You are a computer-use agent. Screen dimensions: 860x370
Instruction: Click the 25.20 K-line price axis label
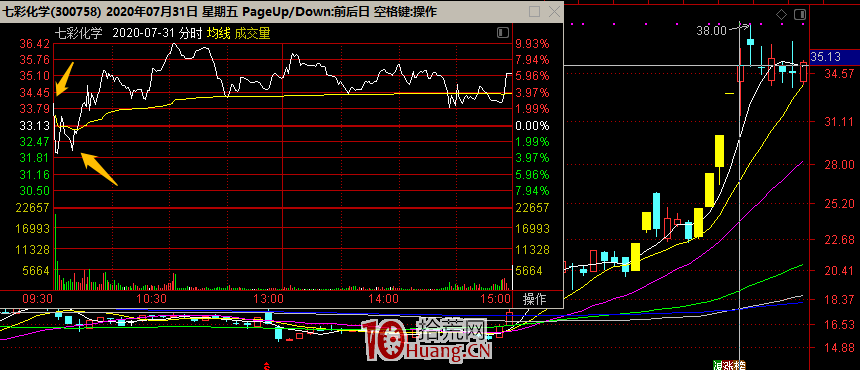[x=840, y=204]
